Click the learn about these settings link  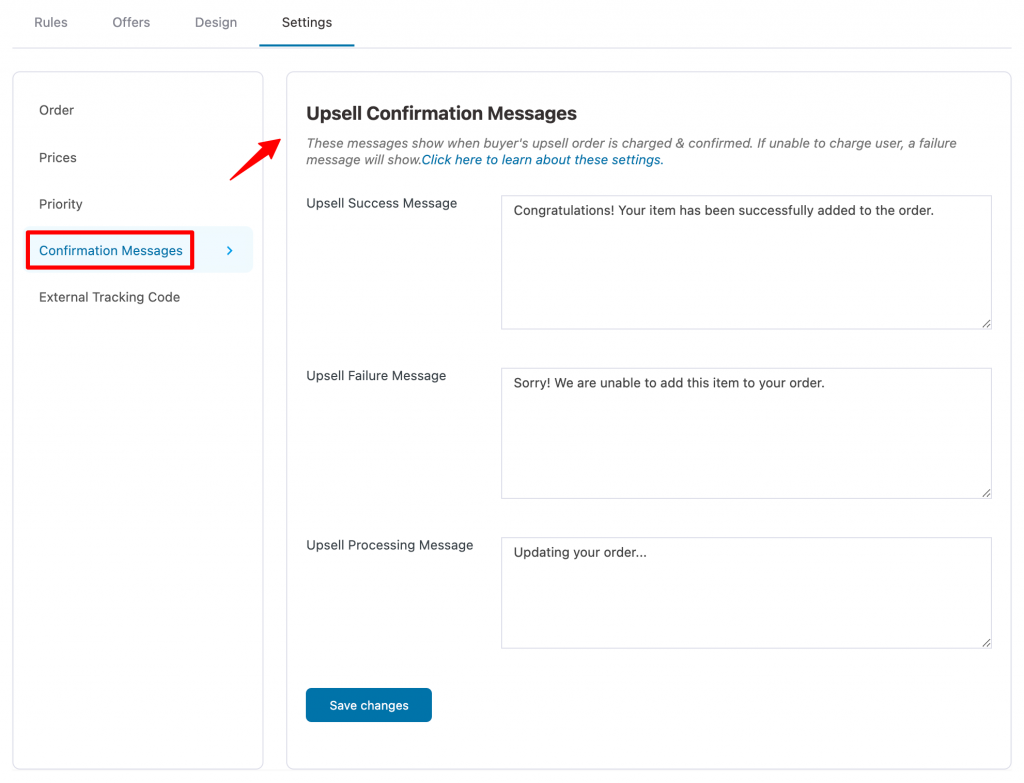[543, 159]
